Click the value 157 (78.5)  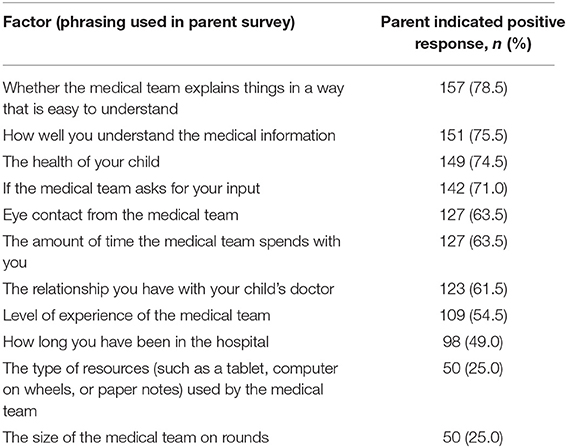click(473, 88)
